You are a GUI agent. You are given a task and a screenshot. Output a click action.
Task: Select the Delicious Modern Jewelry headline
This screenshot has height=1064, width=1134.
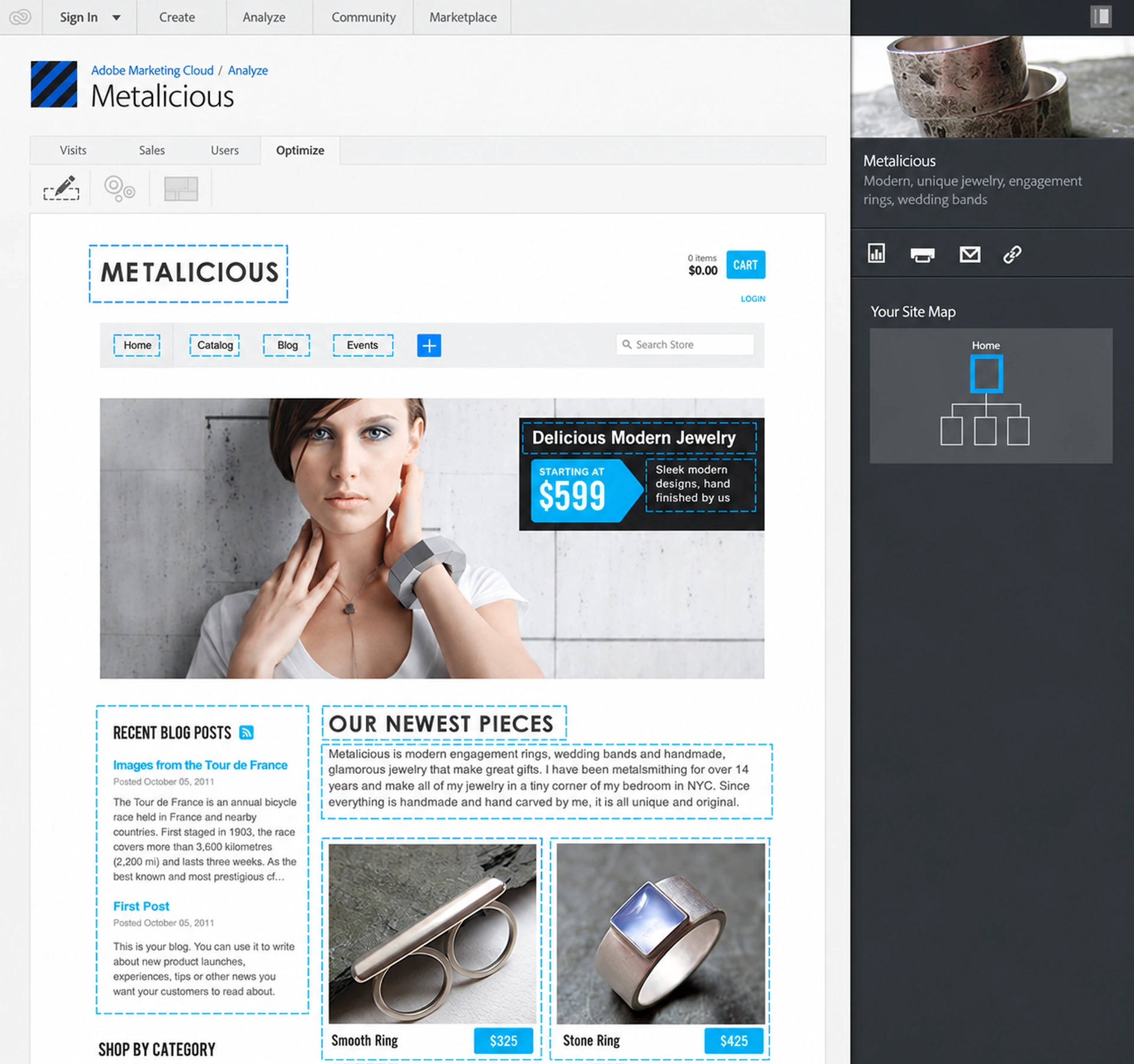[638, 438]
